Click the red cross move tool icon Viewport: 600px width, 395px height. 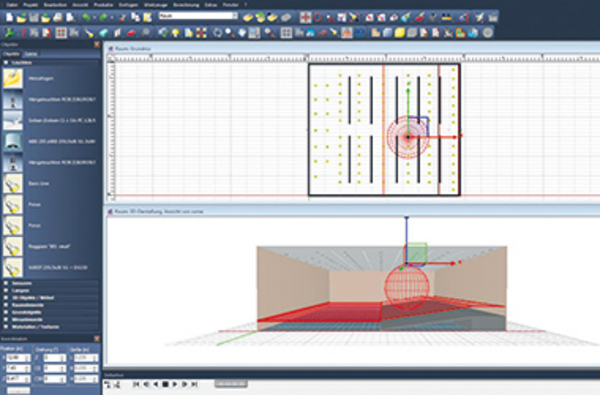pos(305,17)
